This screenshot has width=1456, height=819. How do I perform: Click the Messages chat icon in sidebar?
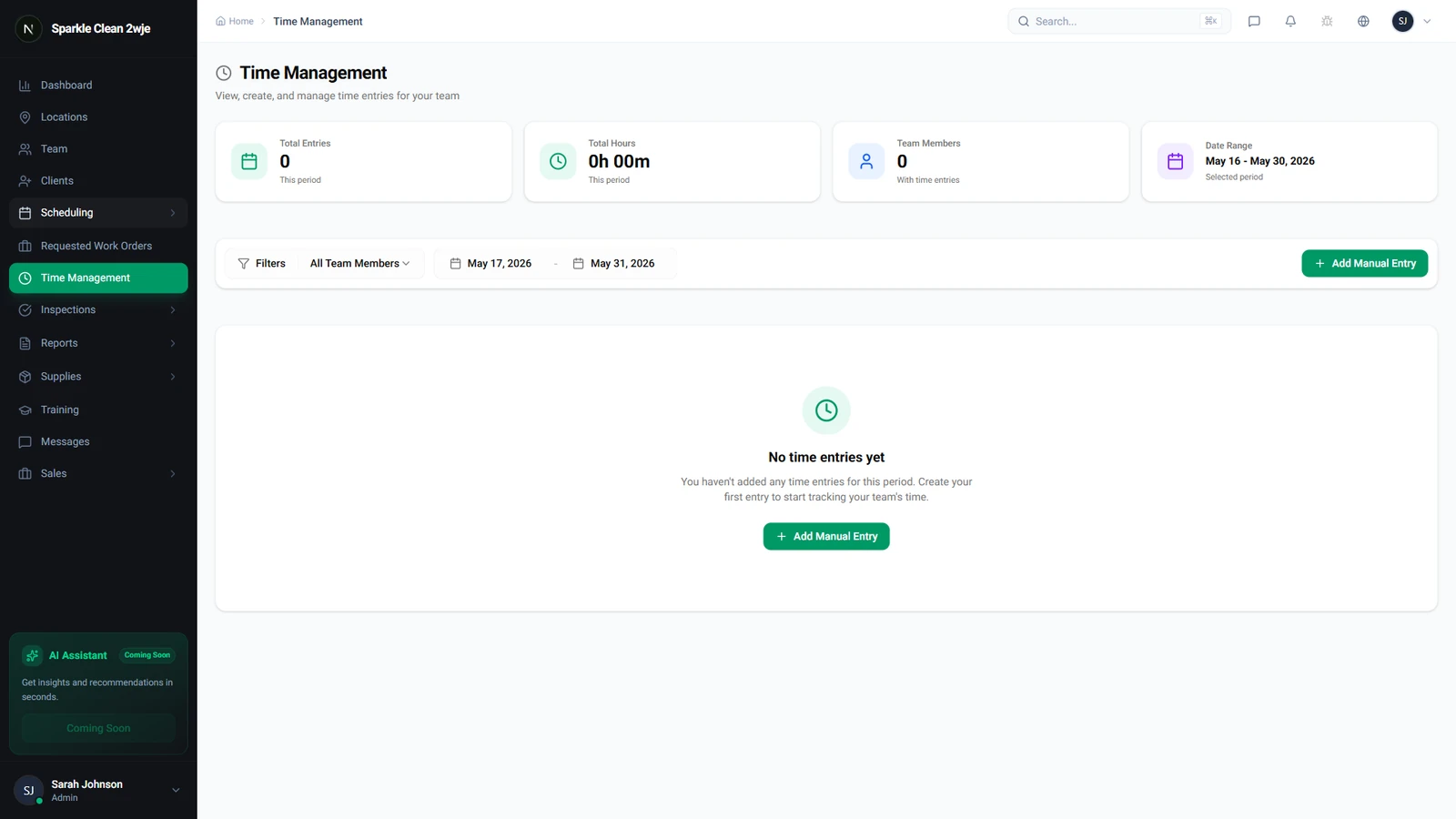(25, 442)
